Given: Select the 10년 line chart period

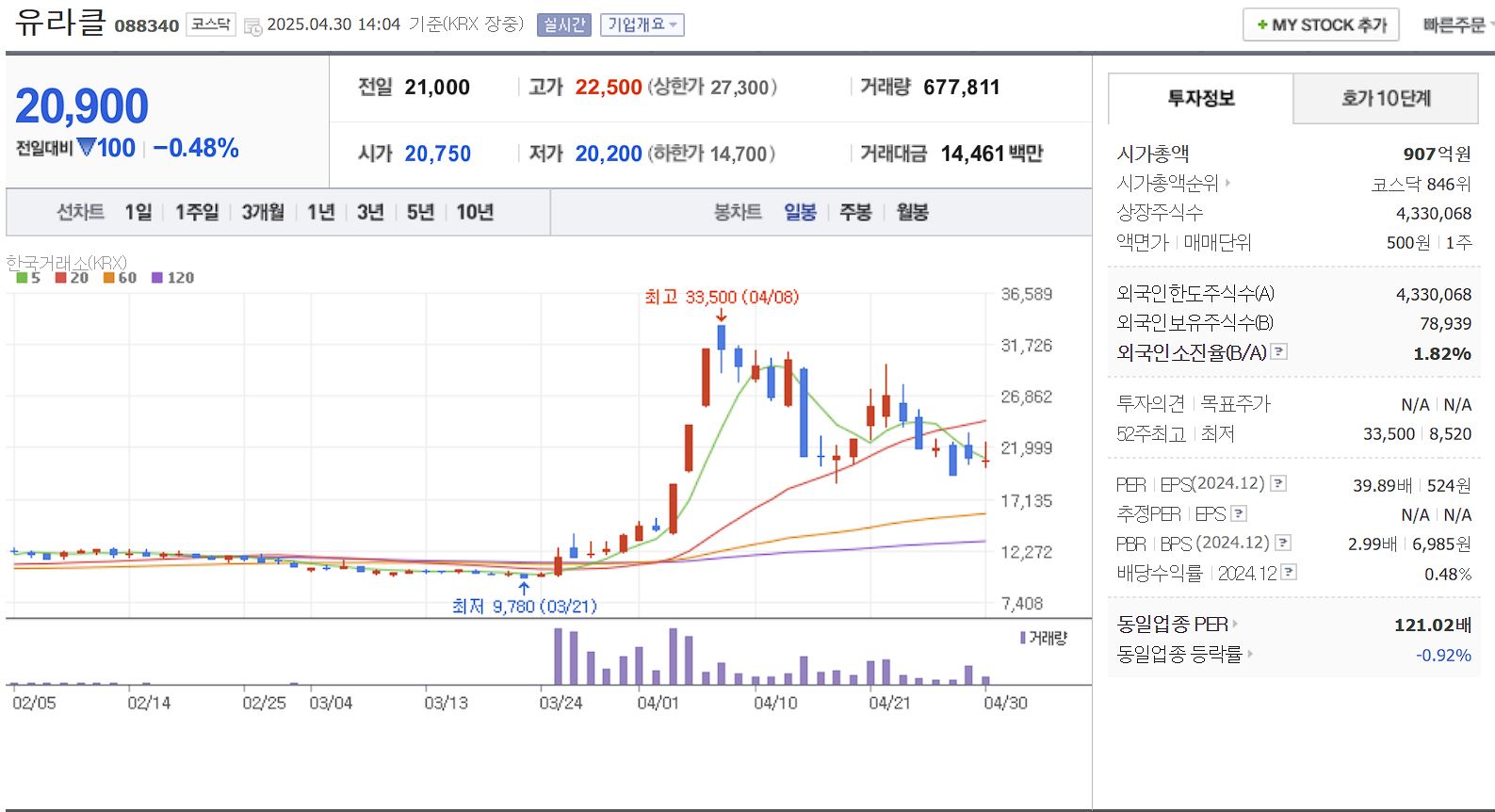Looking at the screenshot, I should (475, 212).
